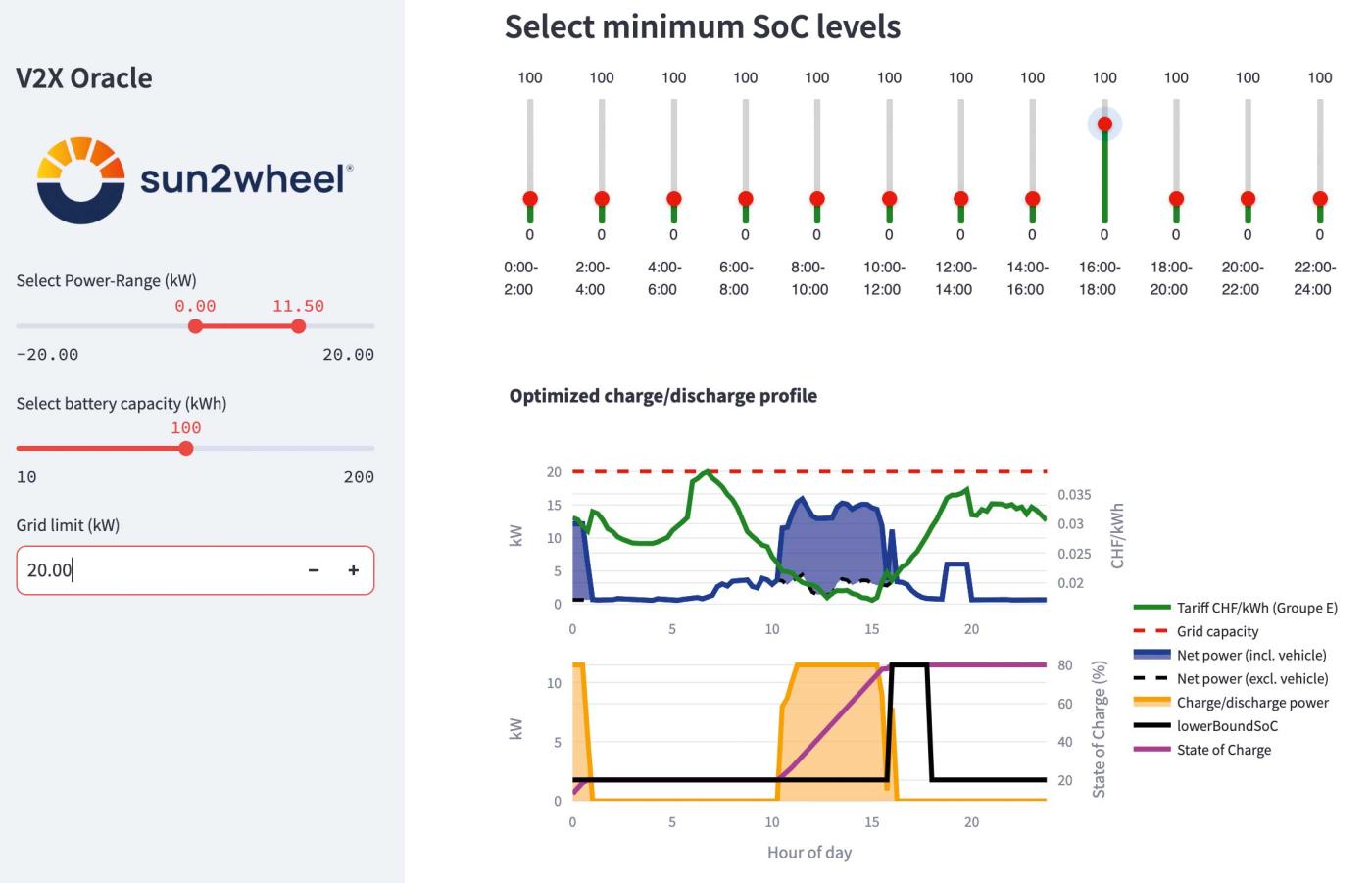Click the 0:00-2:00 SoC slider handle
The width and height of the screenshot is (1372, 883).
tap(530, 199)
